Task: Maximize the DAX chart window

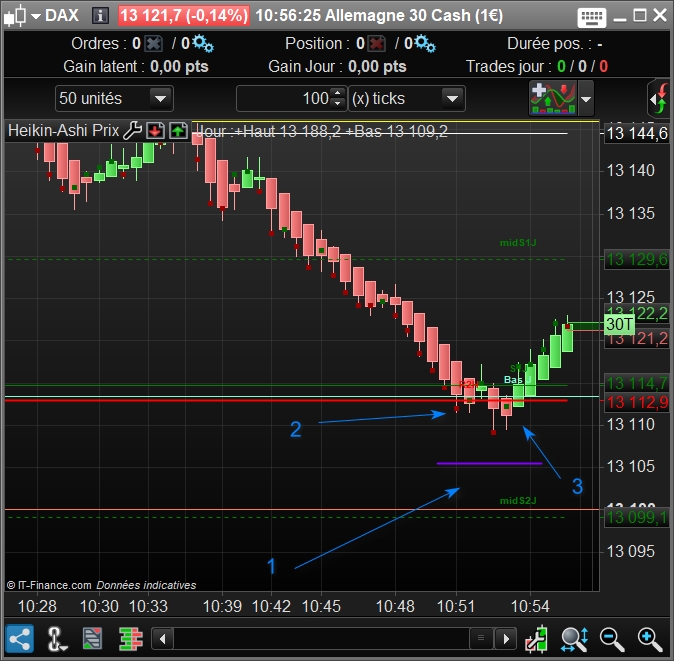Action: click(640, 16)
